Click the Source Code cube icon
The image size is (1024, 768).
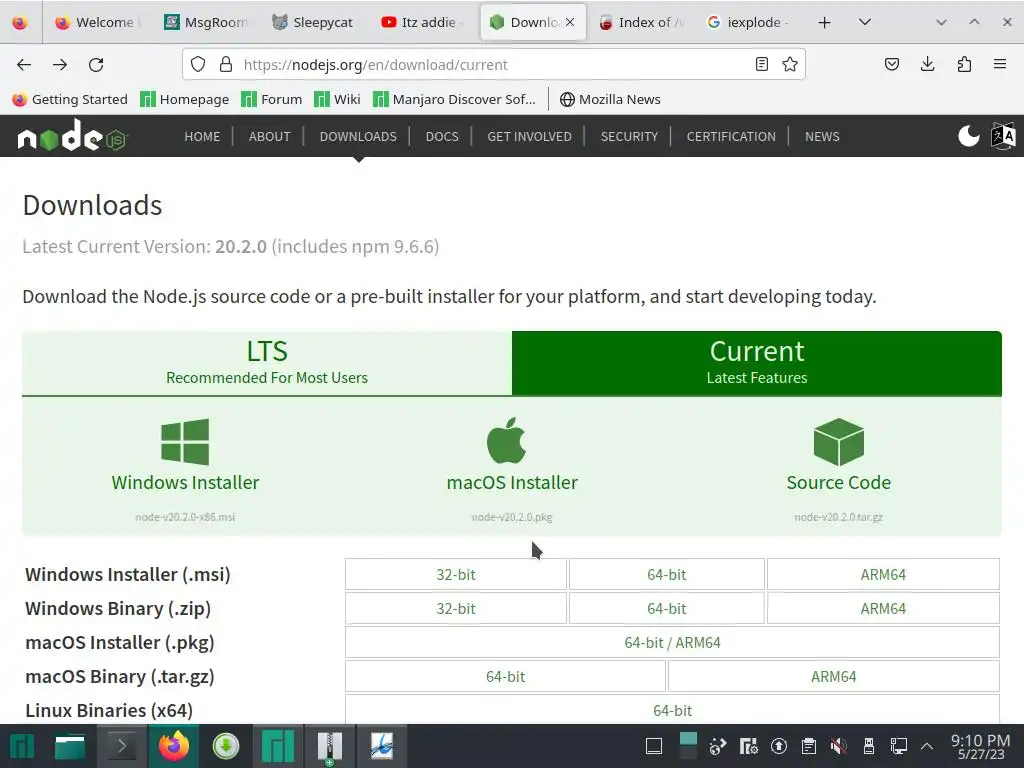[839, 442]
